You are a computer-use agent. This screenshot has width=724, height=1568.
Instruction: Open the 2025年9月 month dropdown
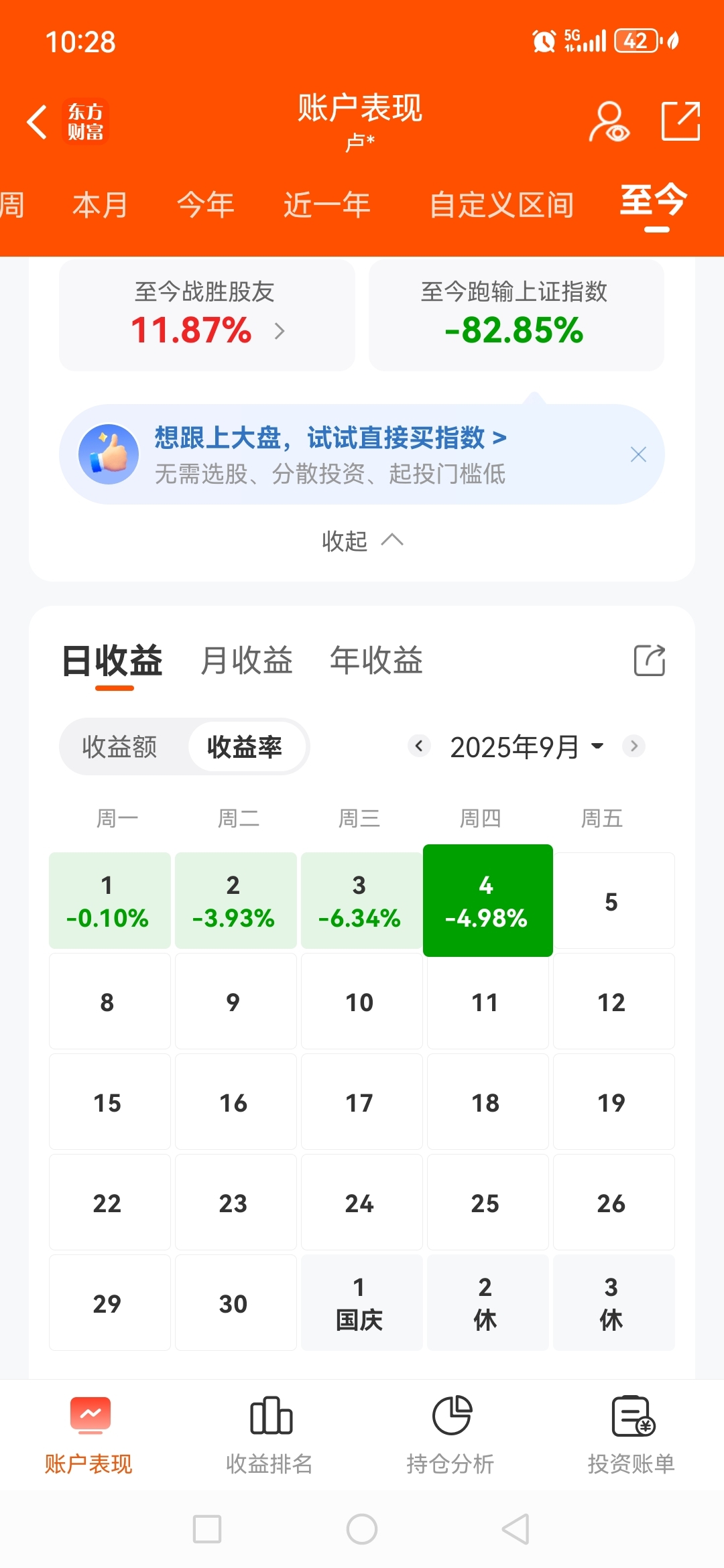[528, 746]
